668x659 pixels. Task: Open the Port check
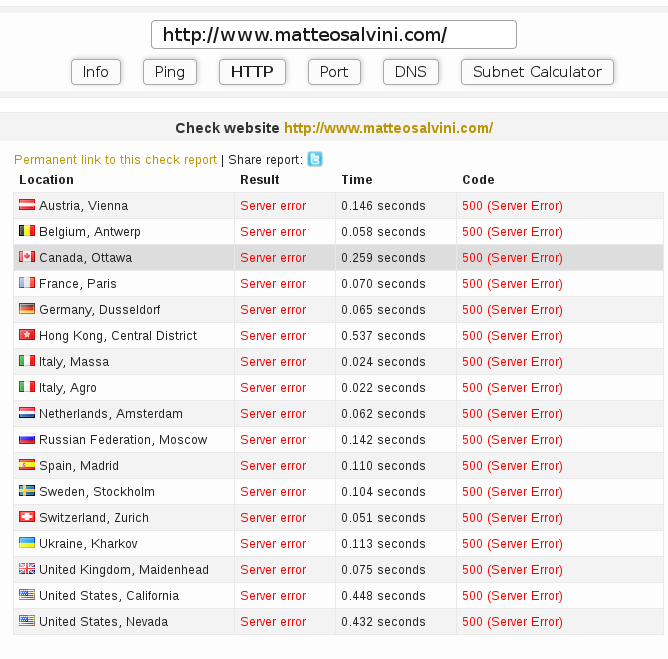[334, 72]
